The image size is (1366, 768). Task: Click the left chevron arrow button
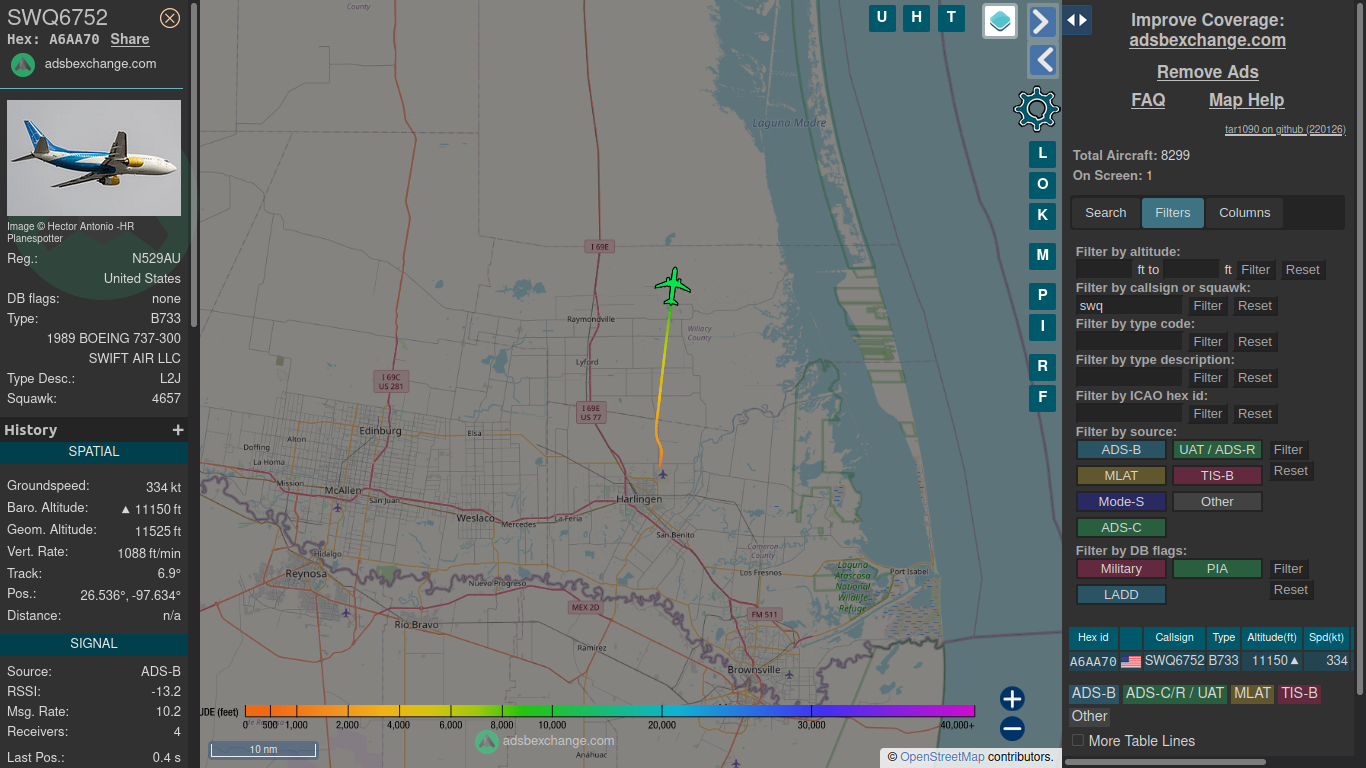pos(1043,60)
